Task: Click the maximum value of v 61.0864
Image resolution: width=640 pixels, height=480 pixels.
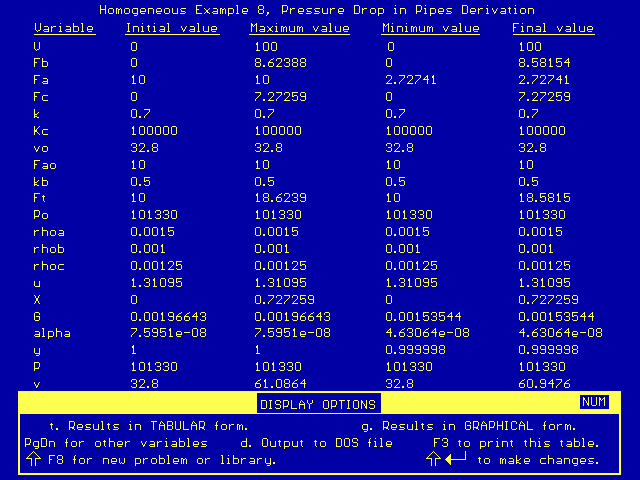Action: (278, 383)
